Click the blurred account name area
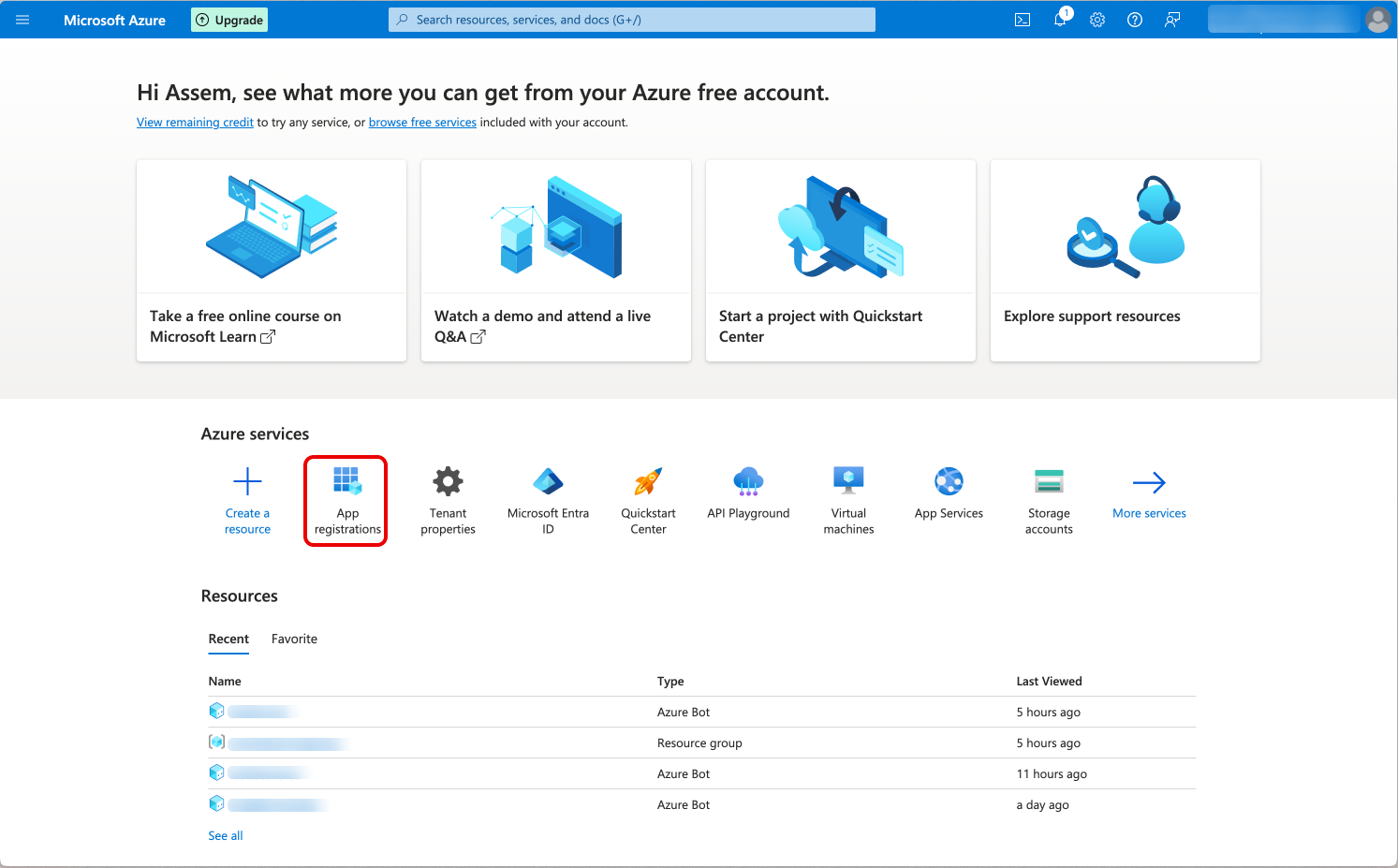 [x=1283, y=20]
